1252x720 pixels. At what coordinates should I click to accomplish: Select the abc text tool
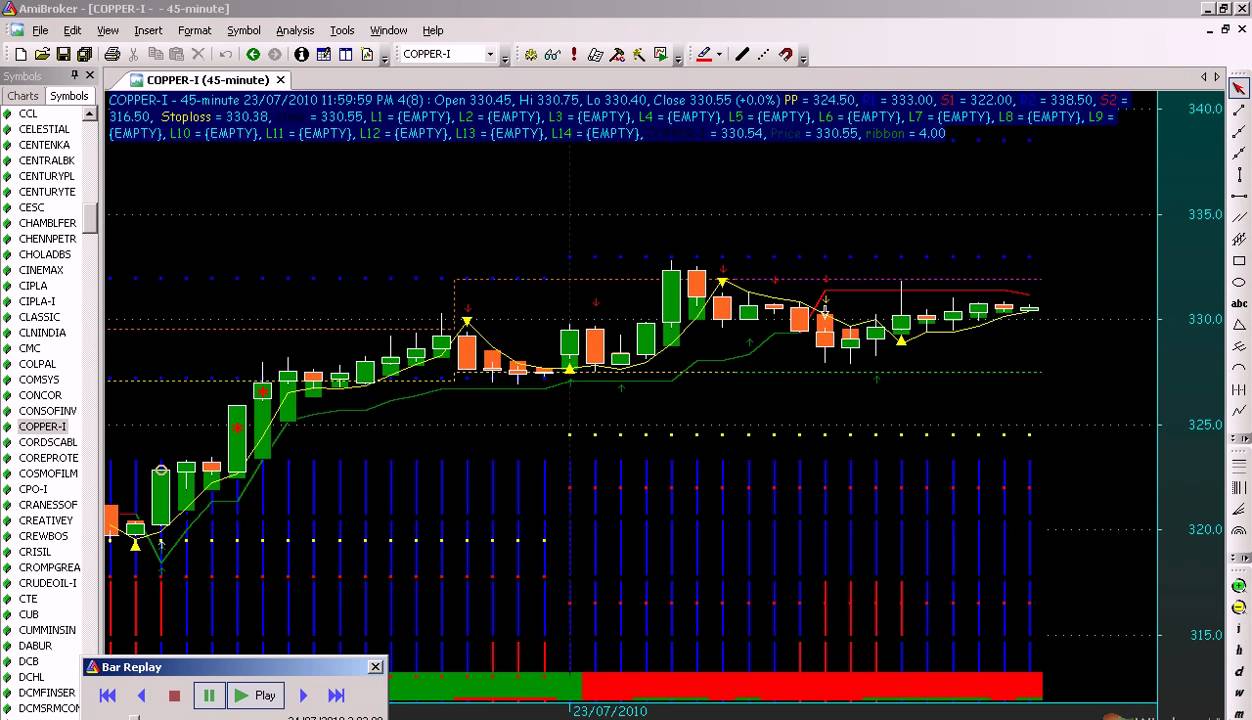(x=1239, y=304)
